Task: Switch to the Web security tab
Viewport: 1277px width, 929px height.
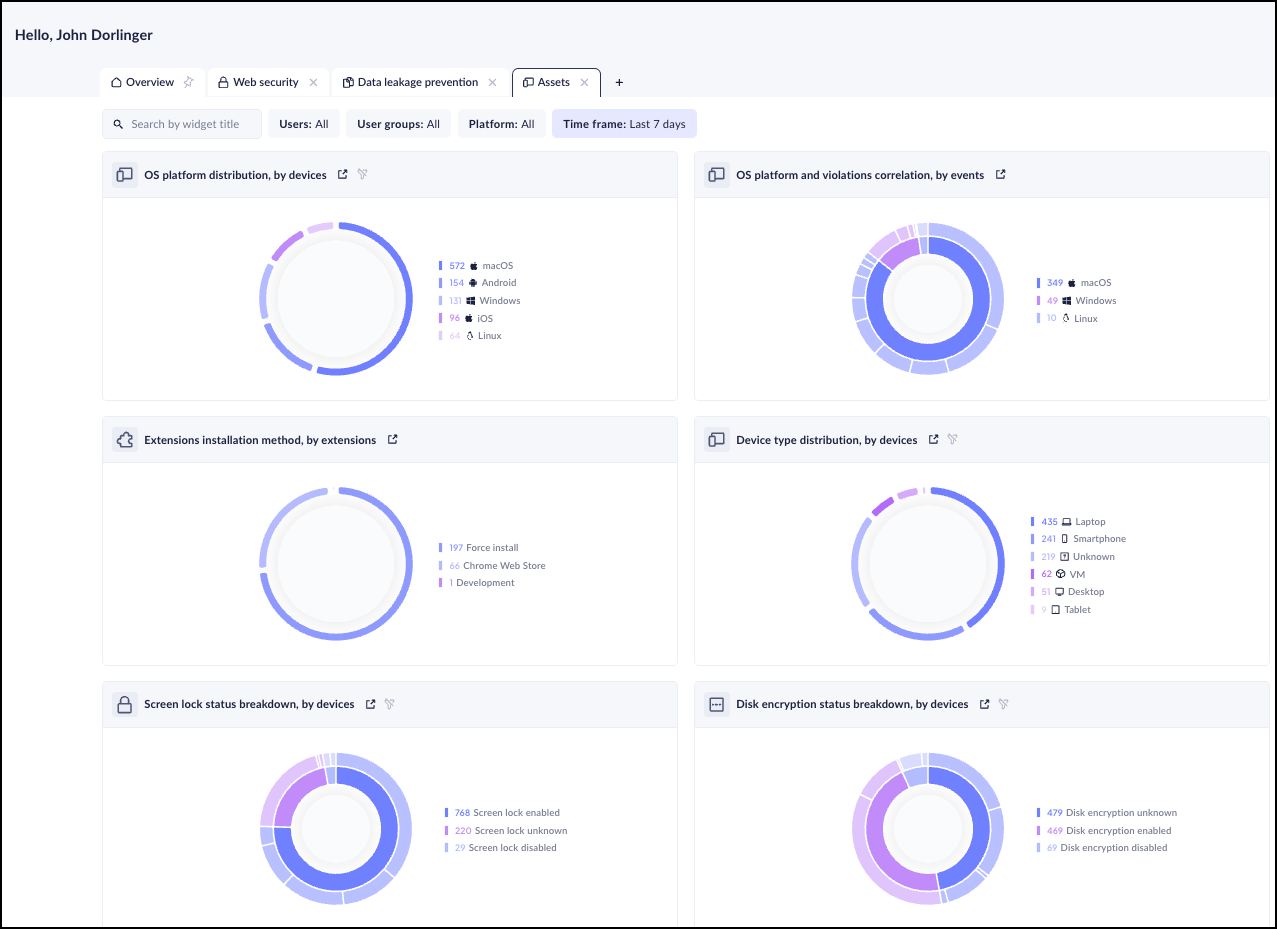Action: [265, 82]
